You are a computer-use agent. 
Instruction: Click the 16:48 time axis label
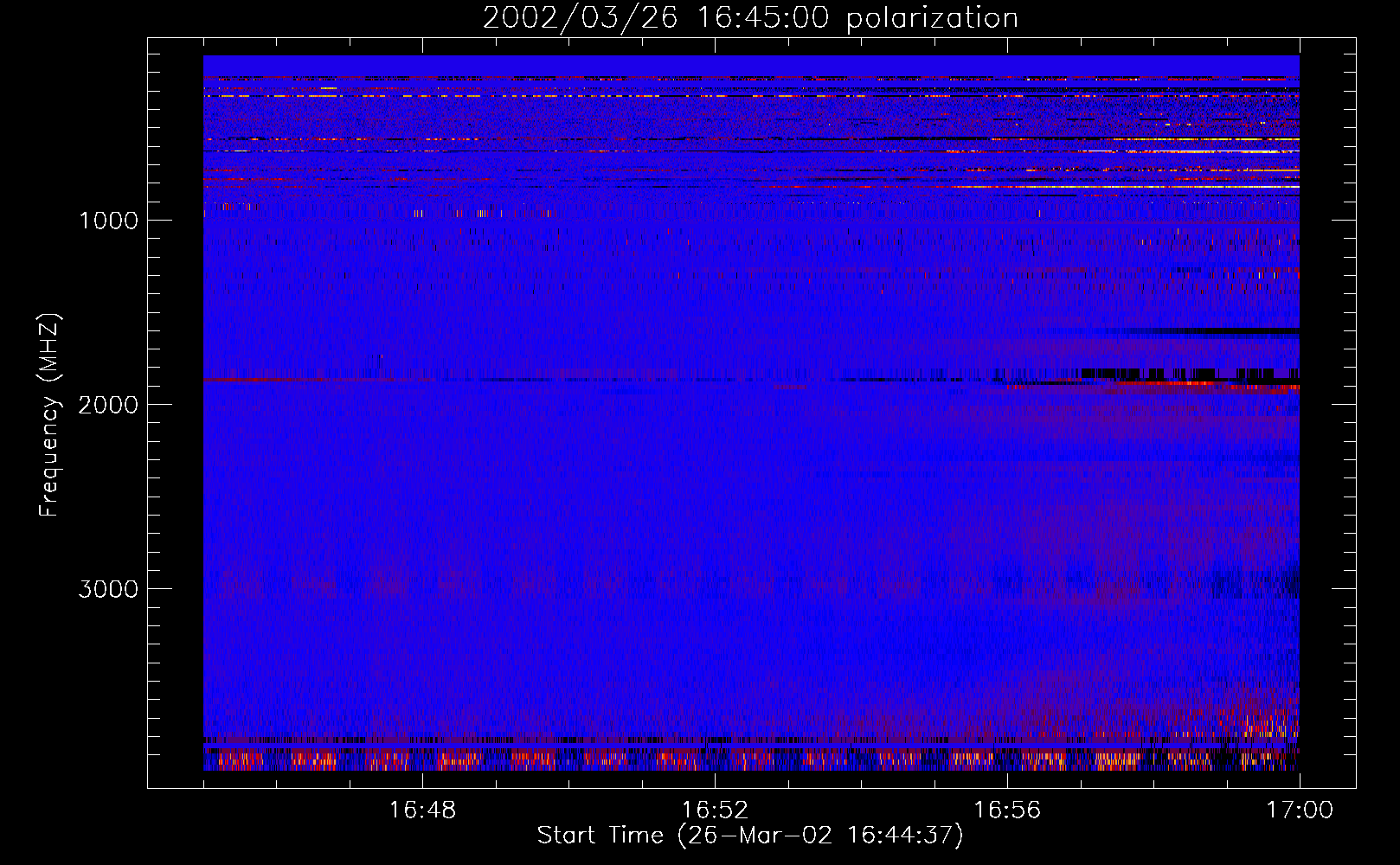click(x=422, y=811)
